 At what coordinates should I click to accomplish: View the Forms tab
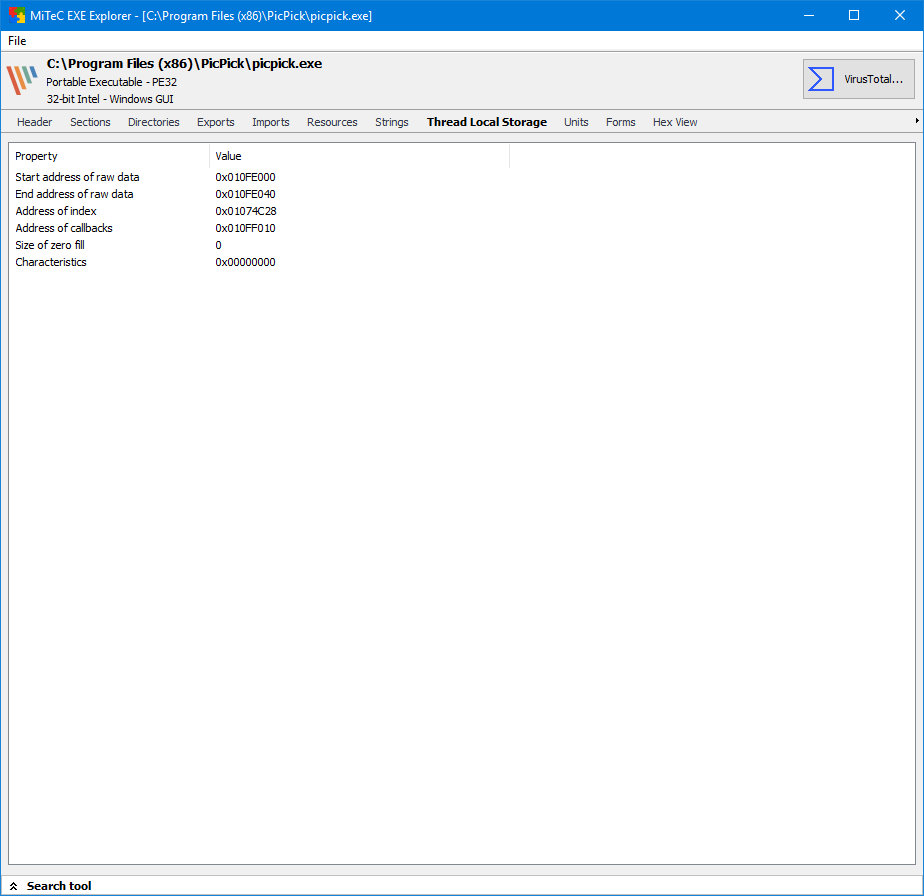click(621, 122)
